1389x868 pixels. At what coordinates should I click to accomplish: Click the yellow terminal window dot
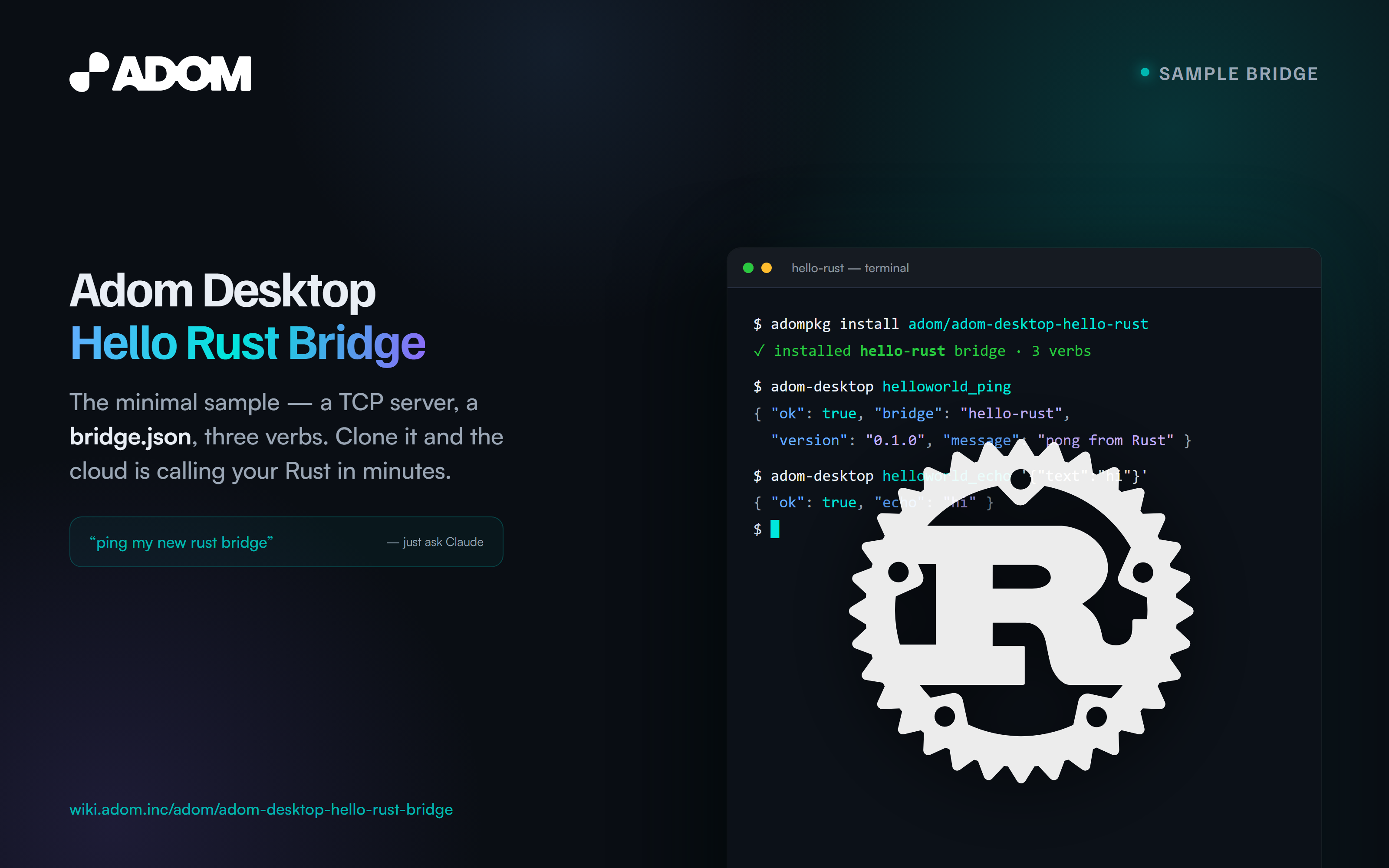[x=766, y=268]
